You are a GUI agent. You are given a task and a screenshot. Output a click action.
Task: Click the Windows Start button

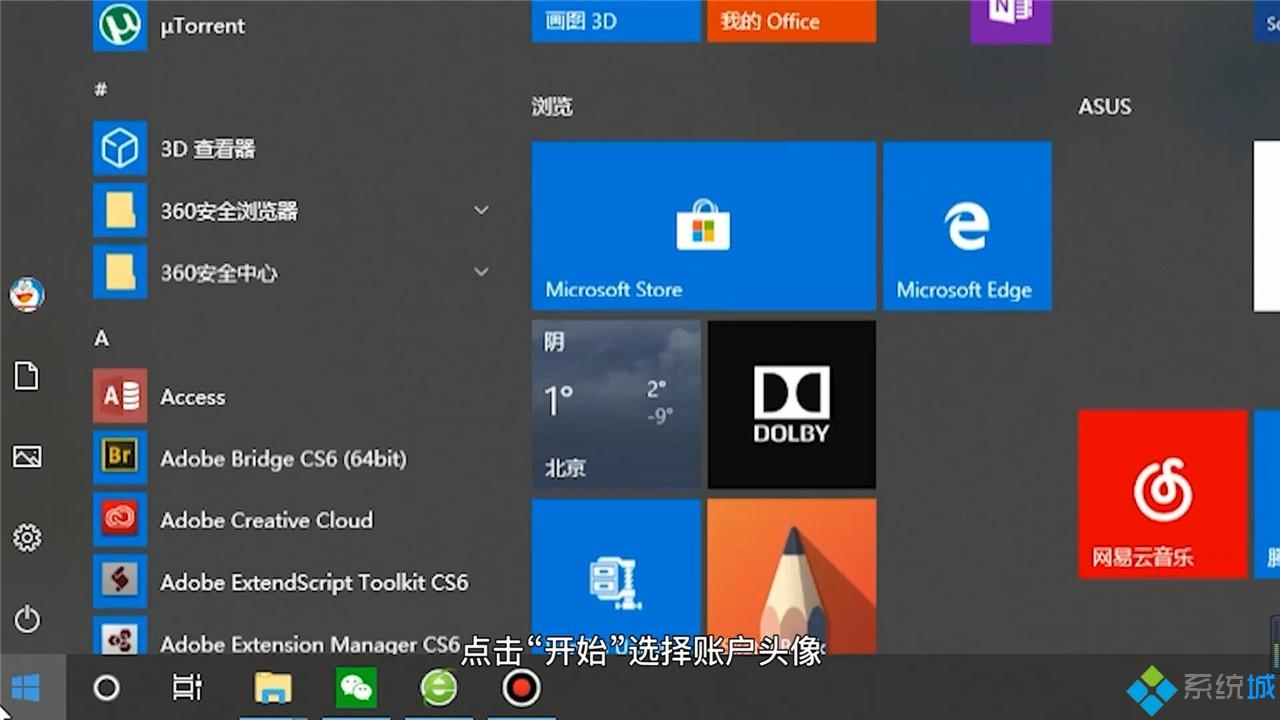point(26,688)
